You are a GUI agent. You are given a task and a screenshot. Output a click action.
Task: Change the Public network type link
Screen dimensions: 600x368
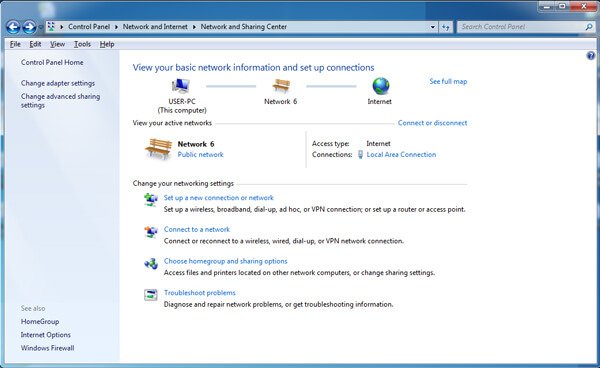pos(200,155)
